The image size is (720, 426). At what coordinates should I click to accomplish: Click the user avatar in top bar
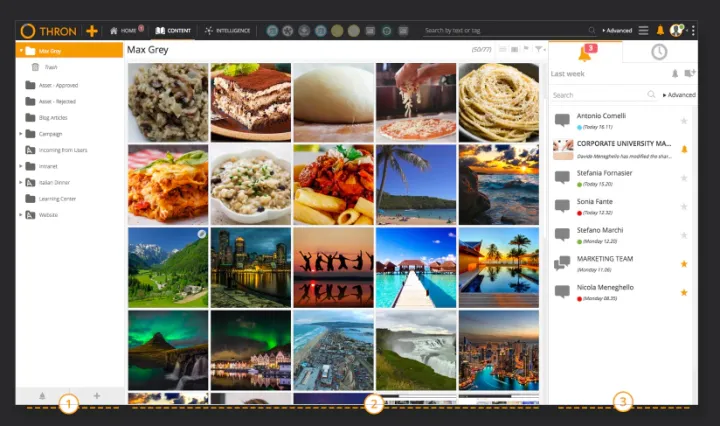pos(677,31)
